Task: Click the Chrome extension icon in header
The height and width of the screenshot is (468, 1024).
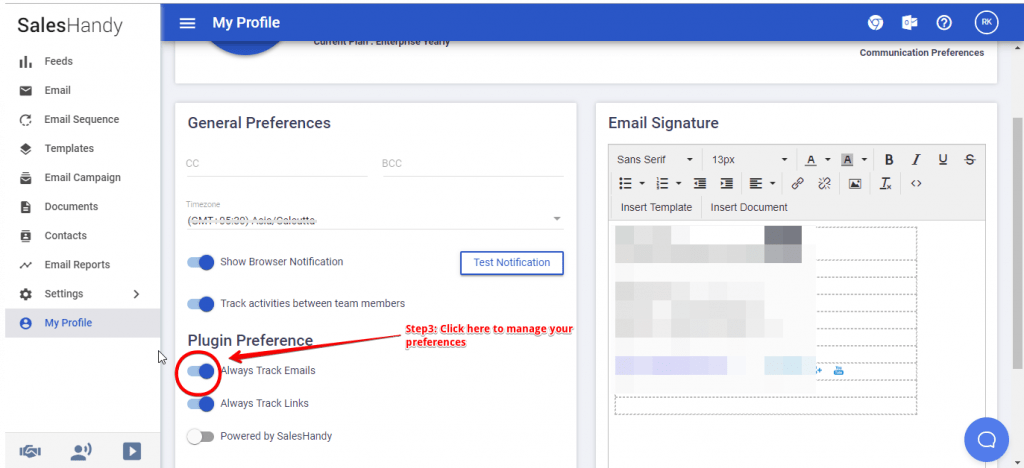Action: point(875,23)
